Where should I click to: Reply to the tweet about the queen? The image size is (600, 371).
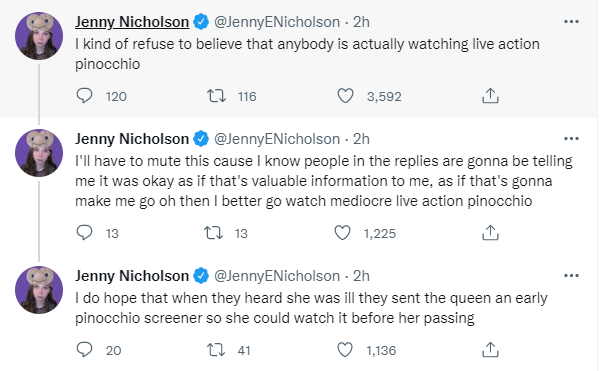pyautogui.click(x=84, y=350)
